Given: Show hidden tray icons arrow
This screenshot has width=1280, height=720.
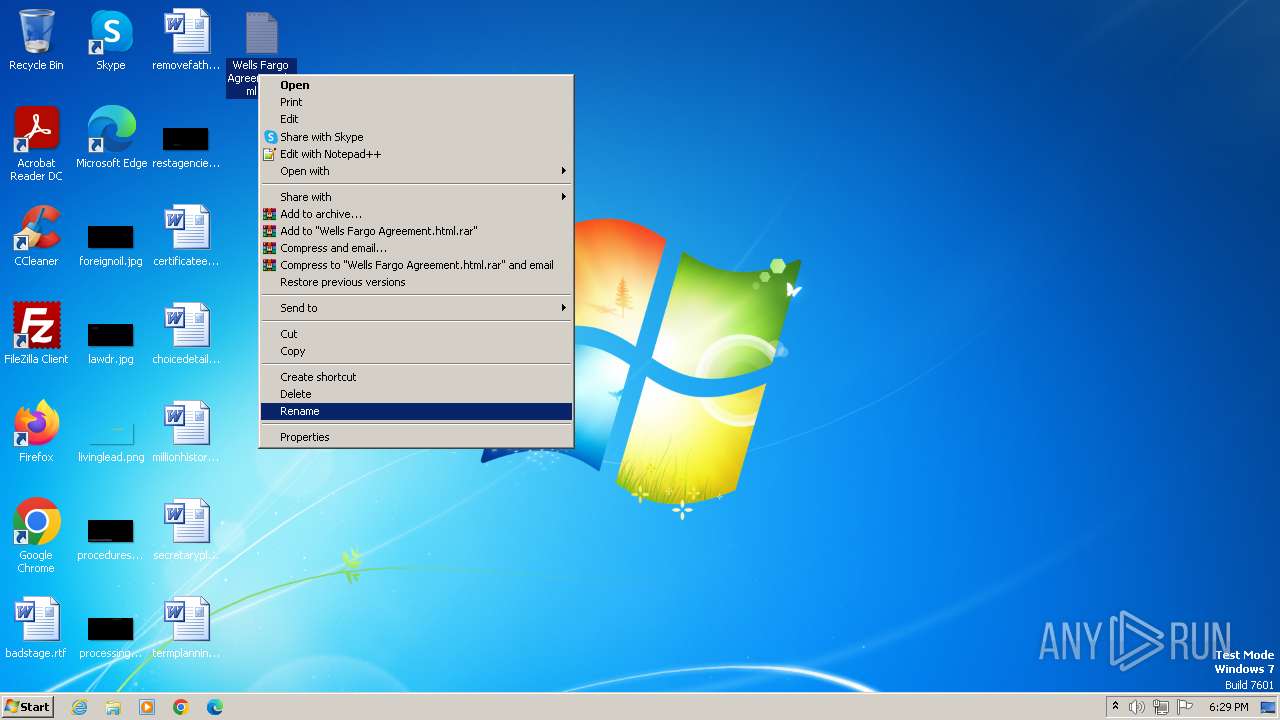Looking at the screenshot, I should (x=1115, y=707).
